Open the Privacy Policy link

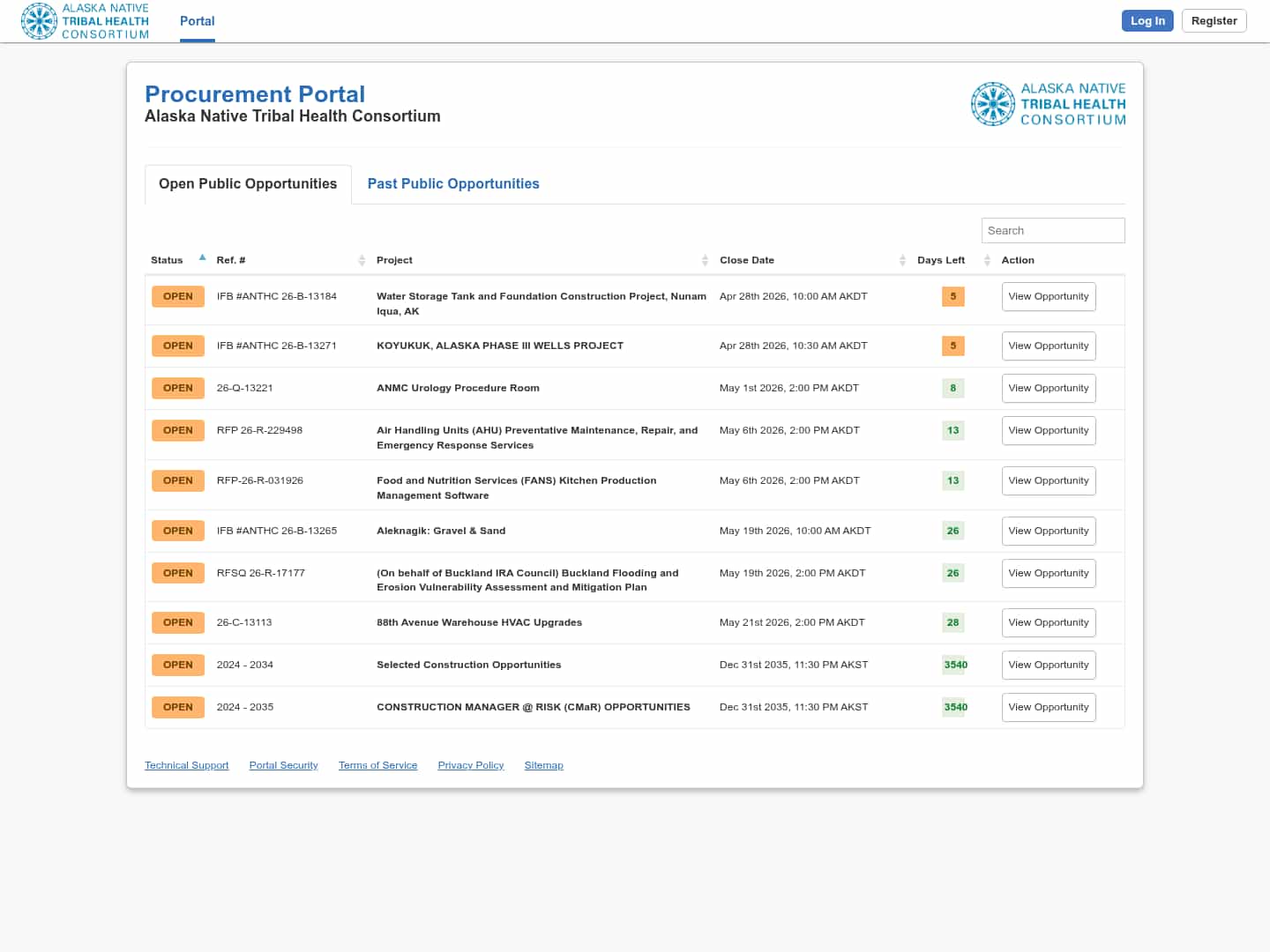pos(471,765)
